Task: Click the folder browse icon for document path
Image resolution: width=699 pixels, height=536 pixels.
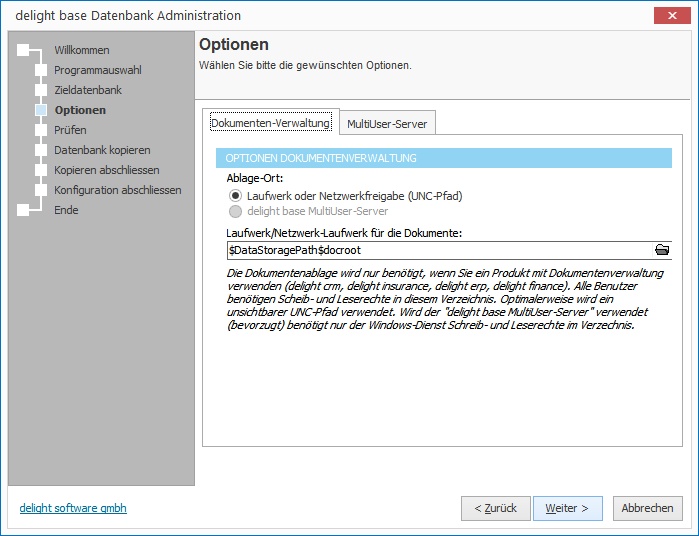Action: click(661, 249)
